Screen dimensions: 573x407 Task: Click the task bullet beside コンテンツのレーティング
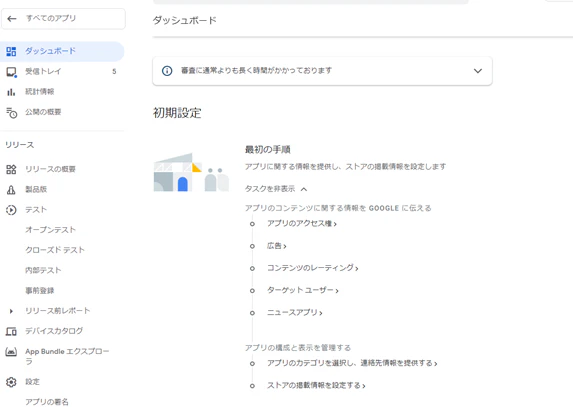coord(252,269)
